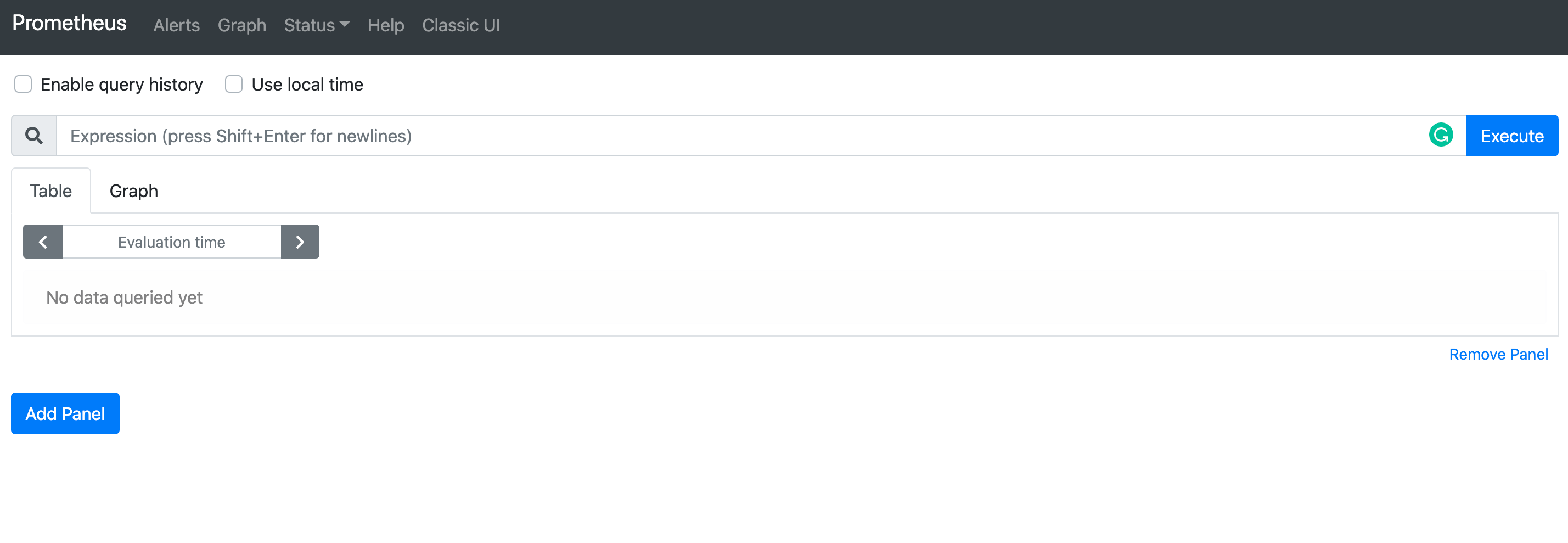The width and height of the screenshot is (1568, 543).
Task: Click the green Grammarly icon
Action: click(x=1440, y=135)
